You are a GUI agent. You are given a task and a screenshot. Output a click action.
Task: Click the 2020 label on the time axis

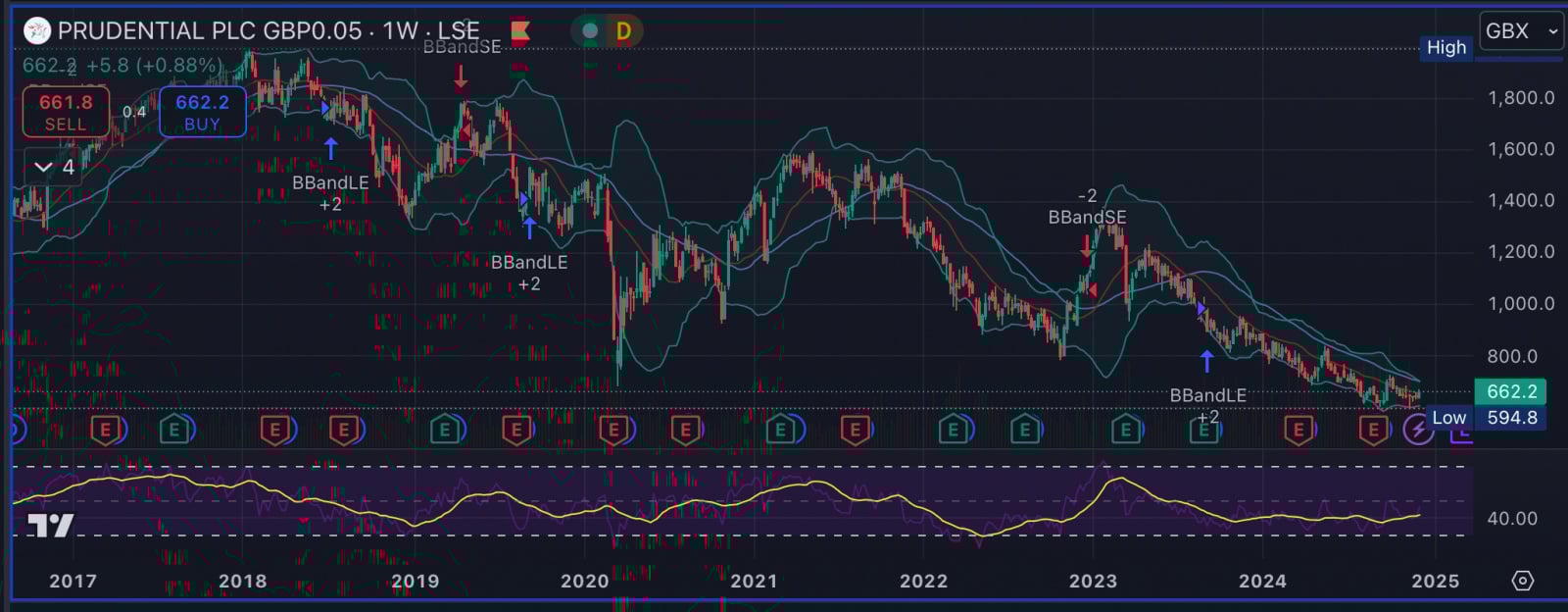[585, 582]
